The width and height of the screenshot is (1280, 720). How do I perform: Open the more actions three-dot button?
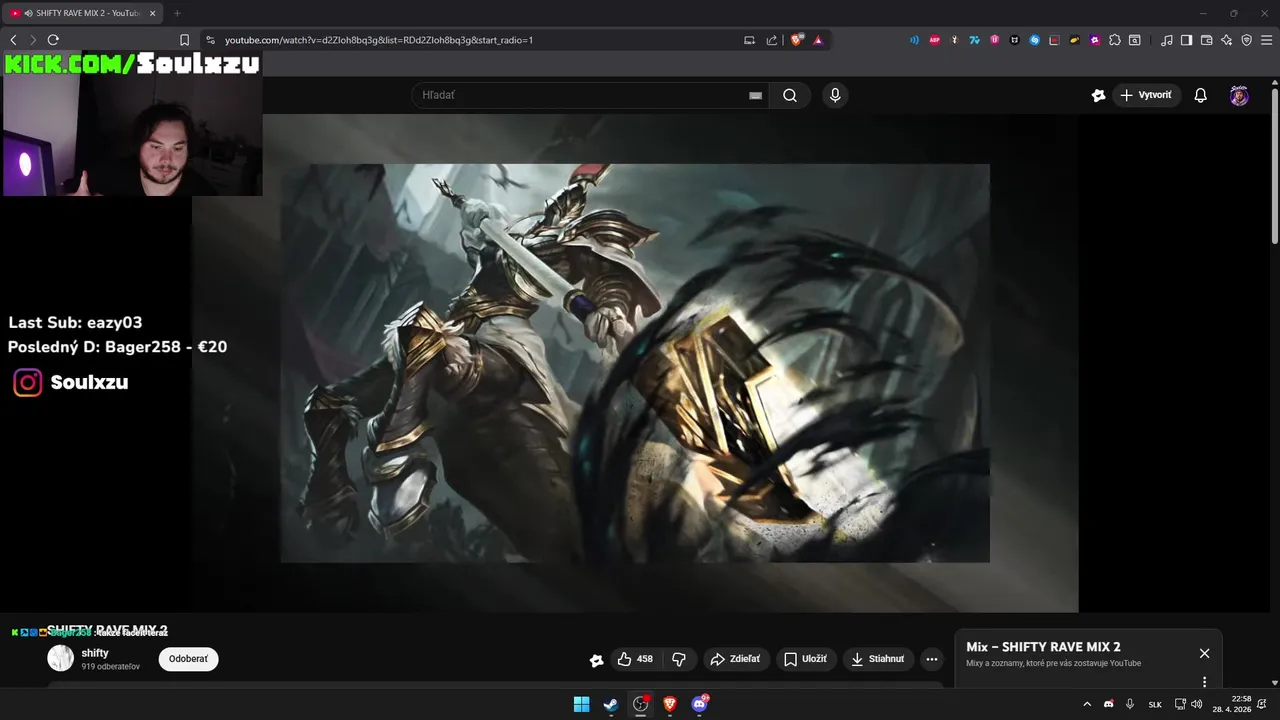pos(932,659)
